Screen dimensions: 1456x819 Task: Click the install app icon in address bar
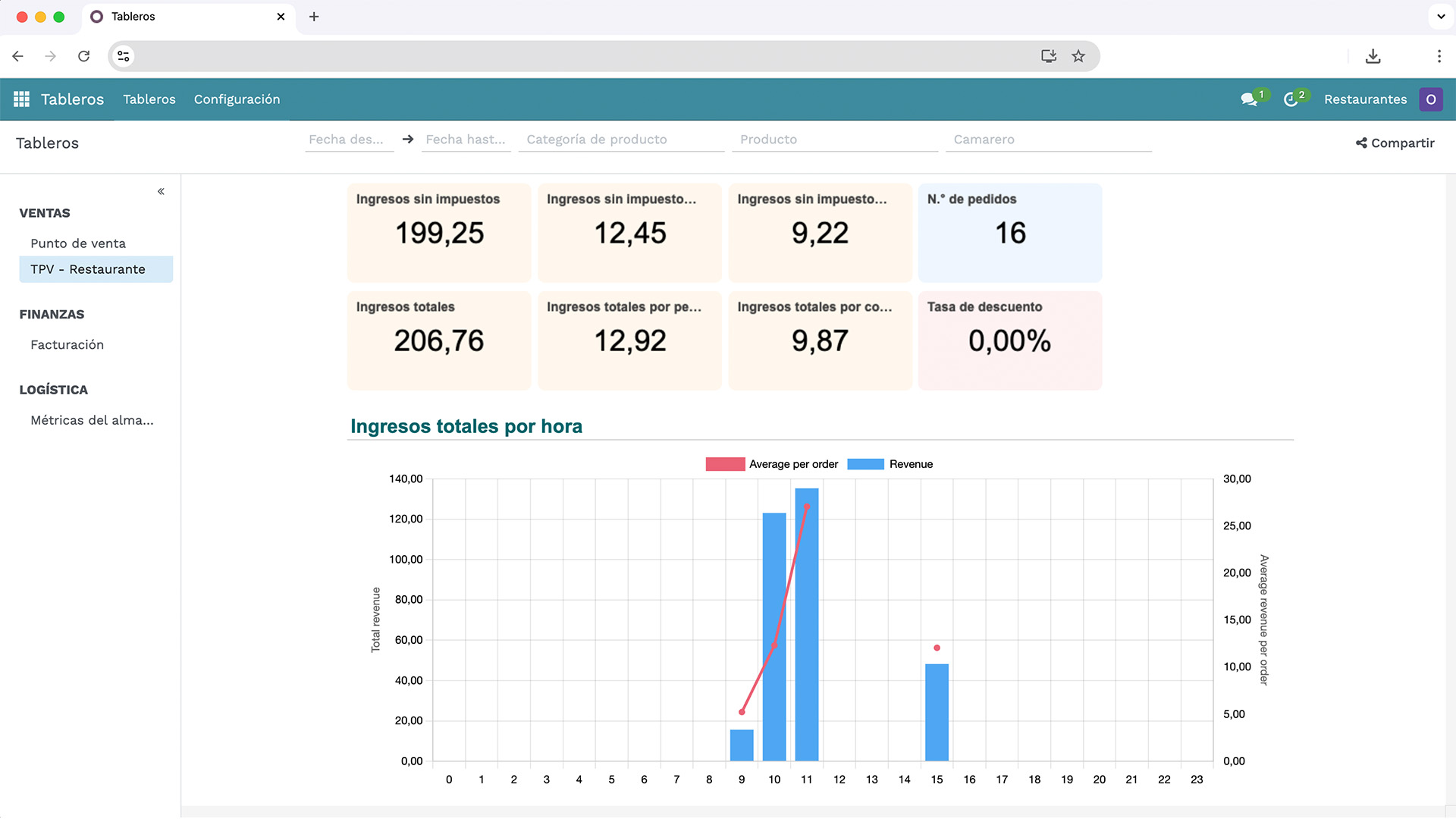point(1049,56)
